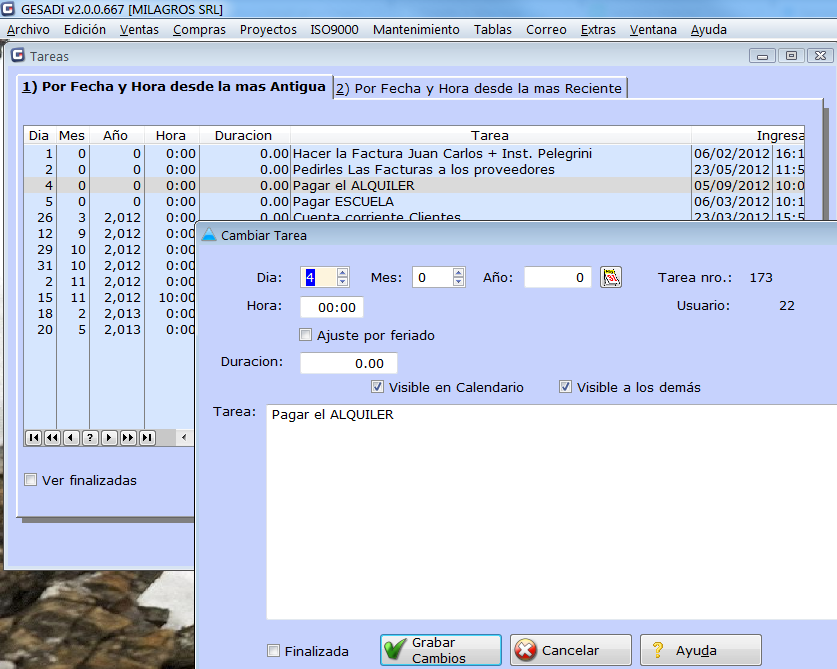Jump back a page of task records
The width and height of the screenshot is (837, 669).
[52, 438]
